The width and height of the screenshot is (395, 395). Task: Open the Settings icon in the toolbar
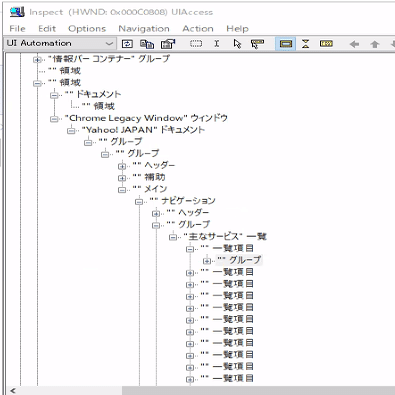tap(168, 44)
